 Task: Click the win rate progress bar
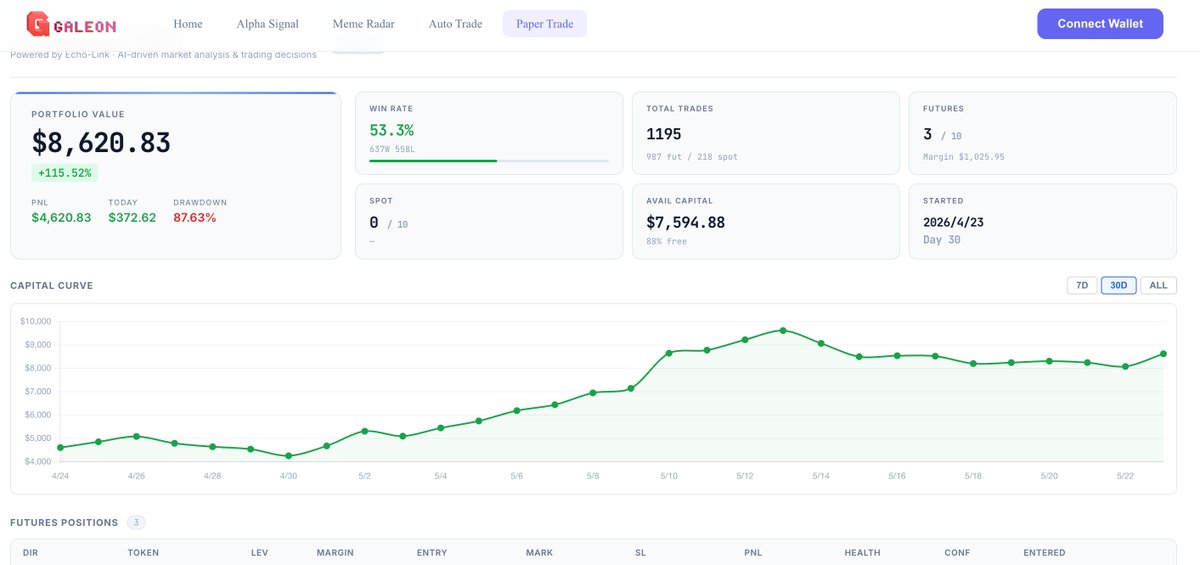coord(489,160)
